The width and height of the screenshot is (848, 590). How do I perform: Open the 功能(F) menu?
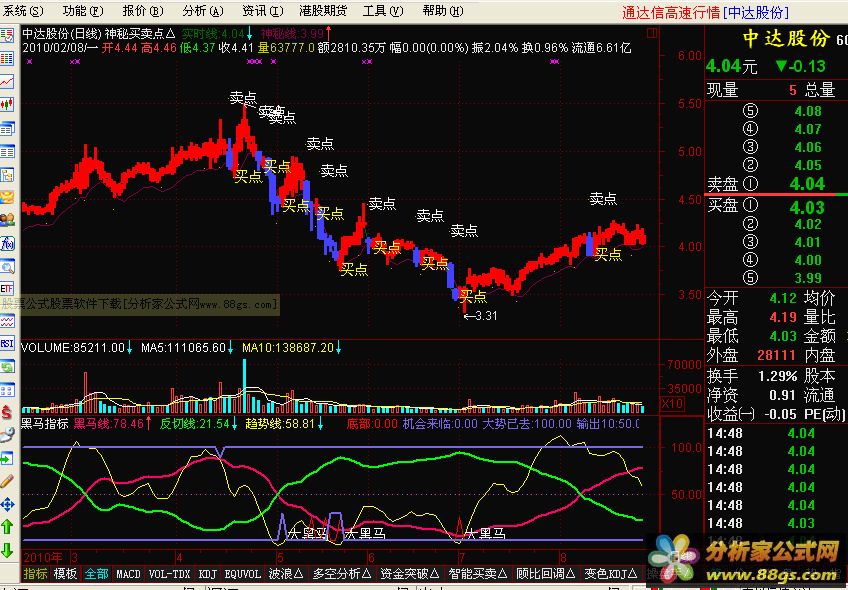83,11
